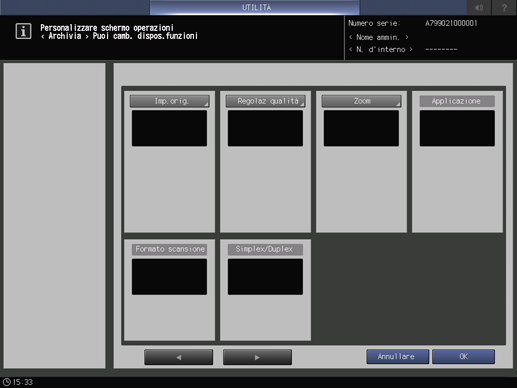Confirm layout with OK button
Screen dimensions: 517x388
tap(463, 357)
